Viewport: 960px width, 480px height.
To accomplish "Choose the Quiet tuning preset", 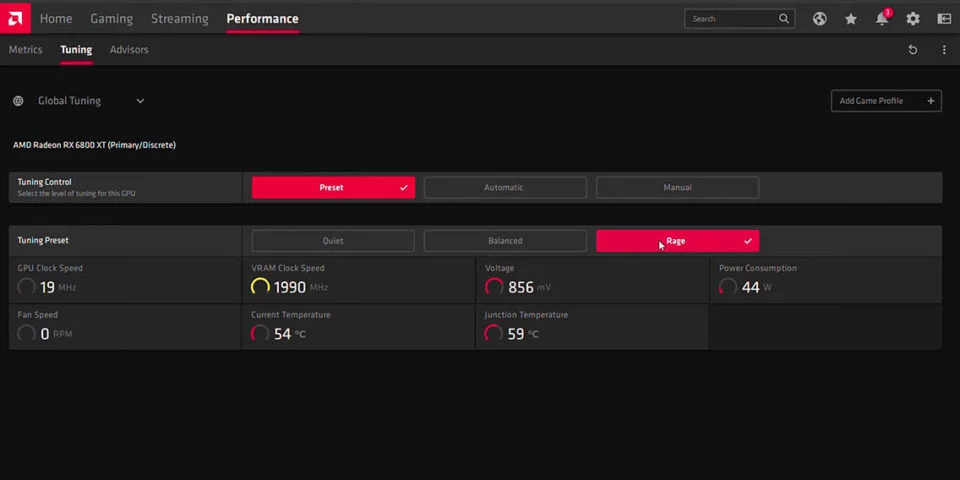I will 333,241.
